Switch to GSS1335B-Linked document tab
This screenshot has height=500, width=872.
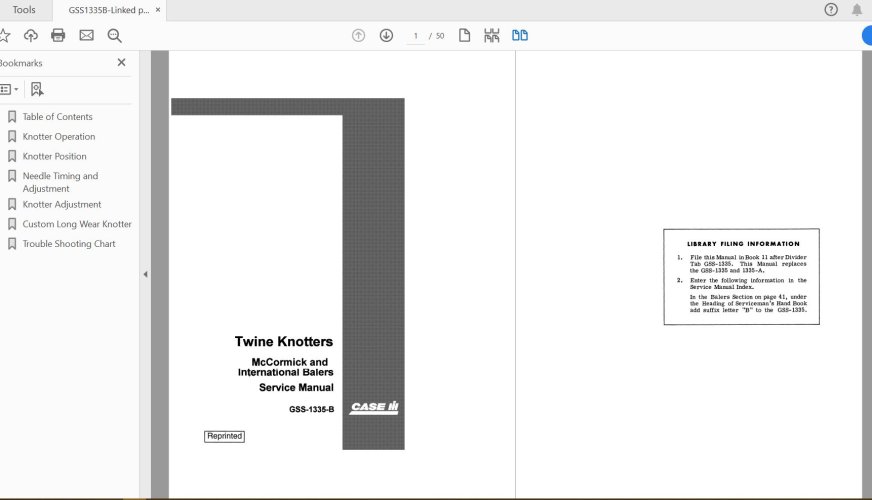108,10
